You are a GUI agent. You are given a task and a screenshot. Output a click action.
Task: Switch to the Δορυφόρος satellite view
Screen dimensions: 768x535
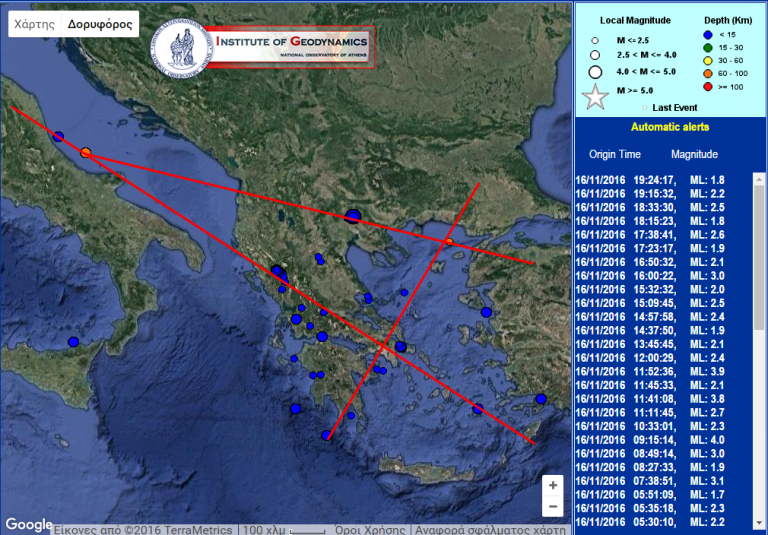(x=100, y=24)
